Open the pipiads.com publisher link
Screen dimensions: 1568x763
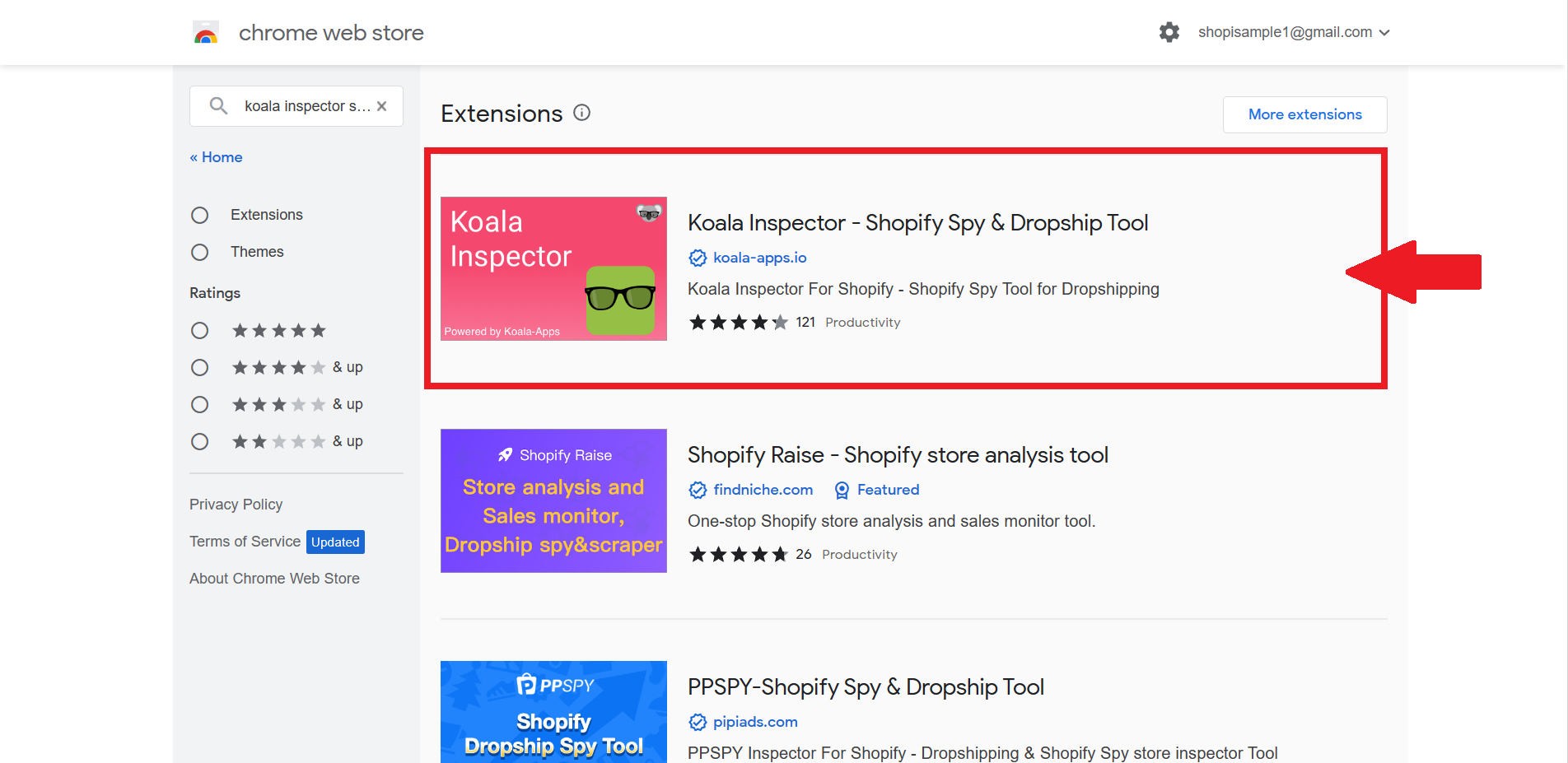755,722
